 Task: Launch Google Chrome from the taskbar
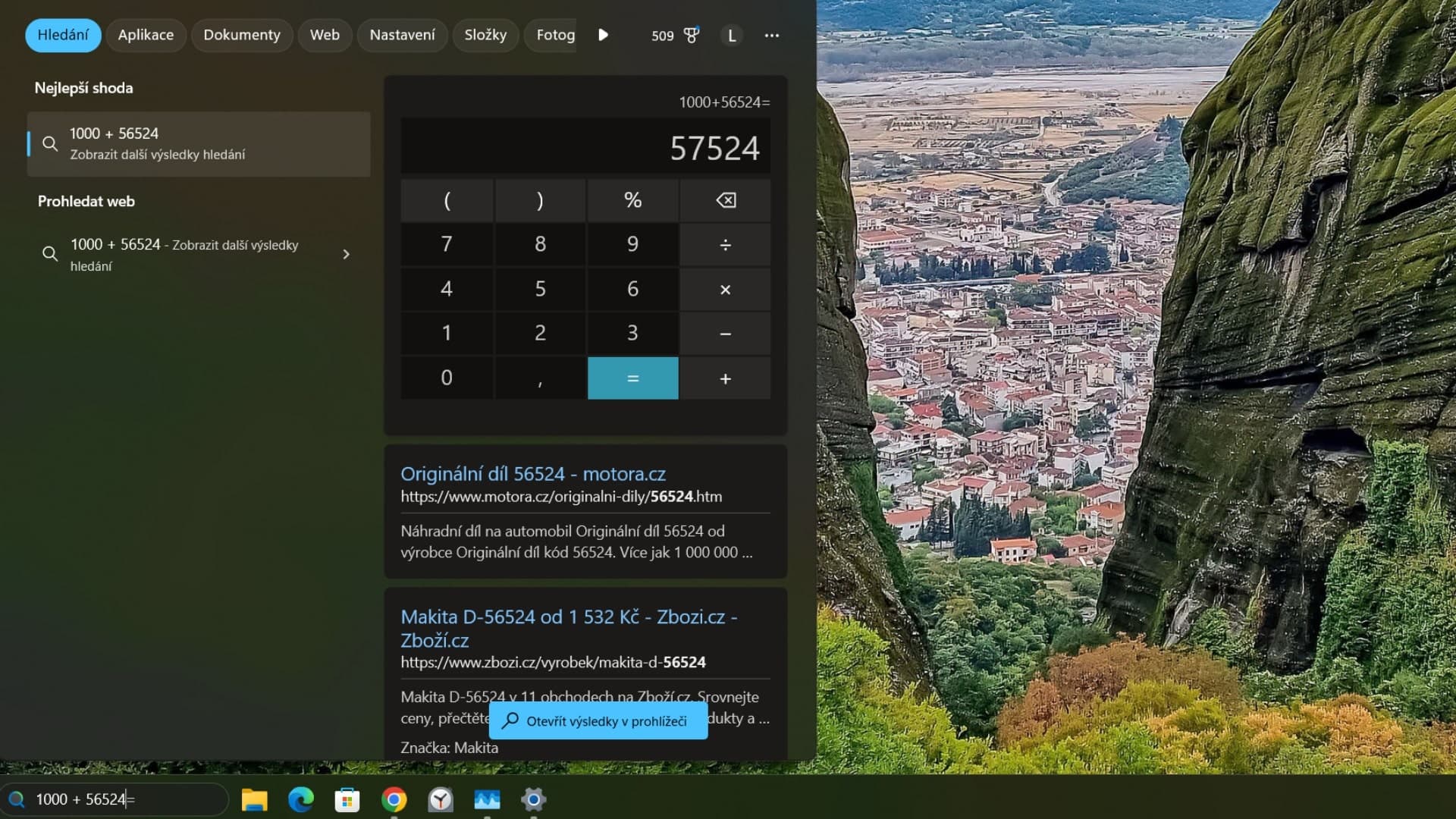[394, 799]
